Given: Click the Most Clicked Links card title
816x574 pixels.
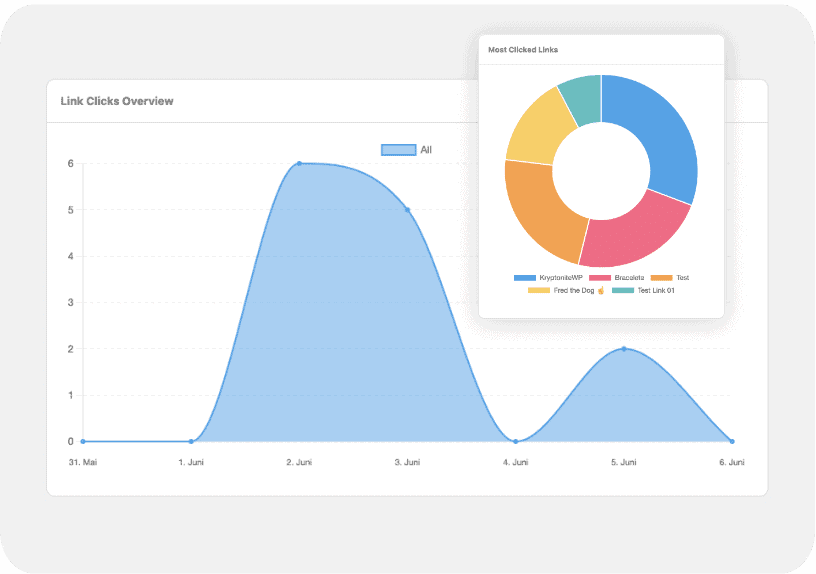Looking at the screenshot, I should 523,49.
